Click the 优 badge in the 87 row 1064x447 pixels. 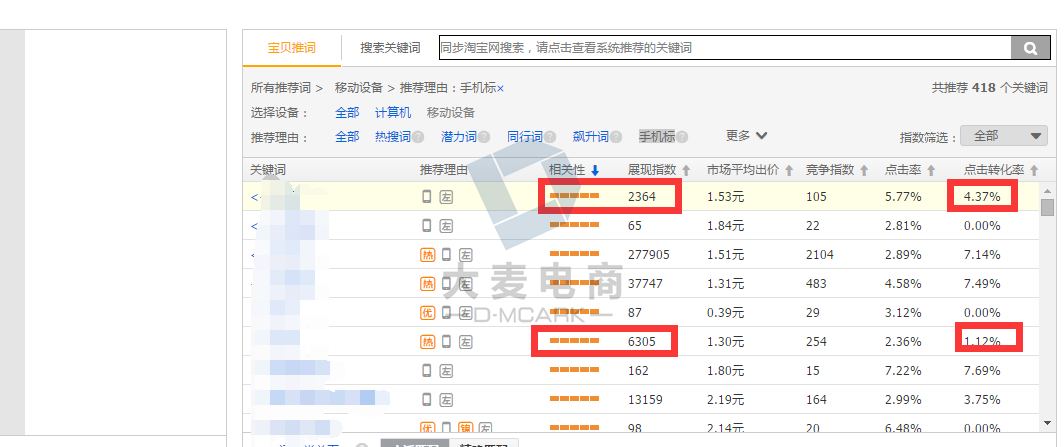pos(427,313)
